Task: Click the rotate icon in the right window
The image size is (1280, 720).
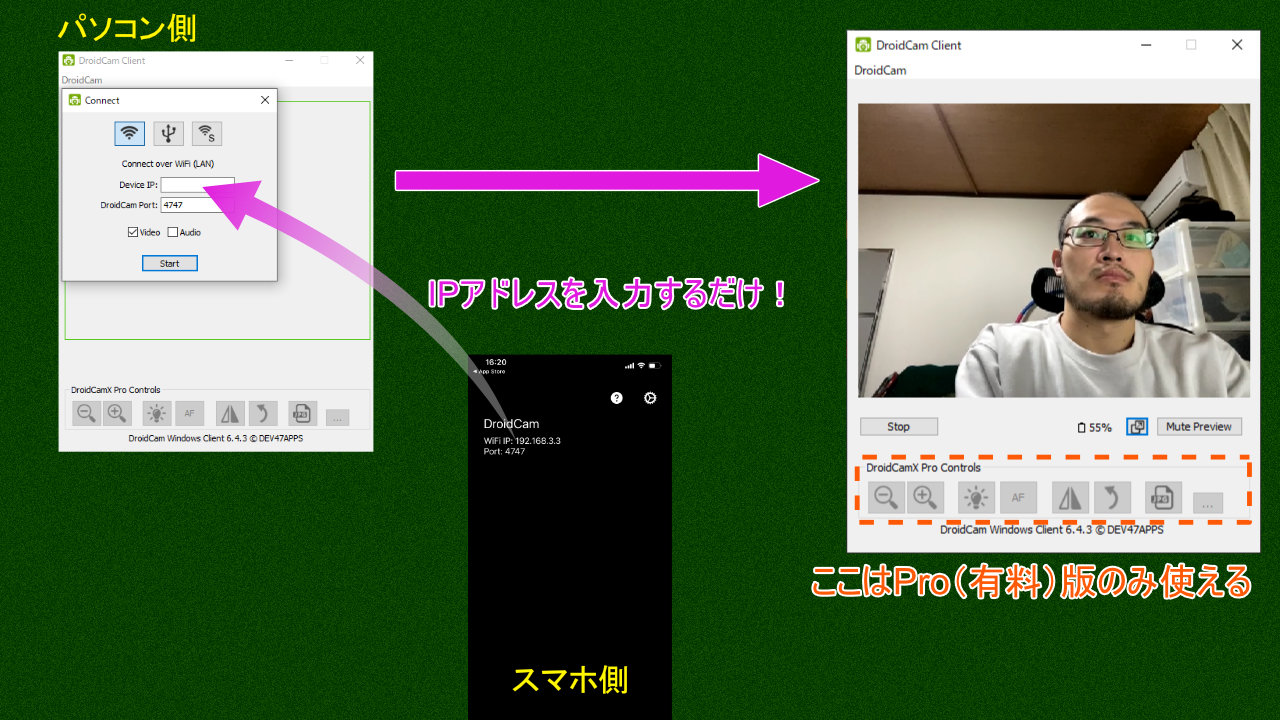Action: (1112, 497)
